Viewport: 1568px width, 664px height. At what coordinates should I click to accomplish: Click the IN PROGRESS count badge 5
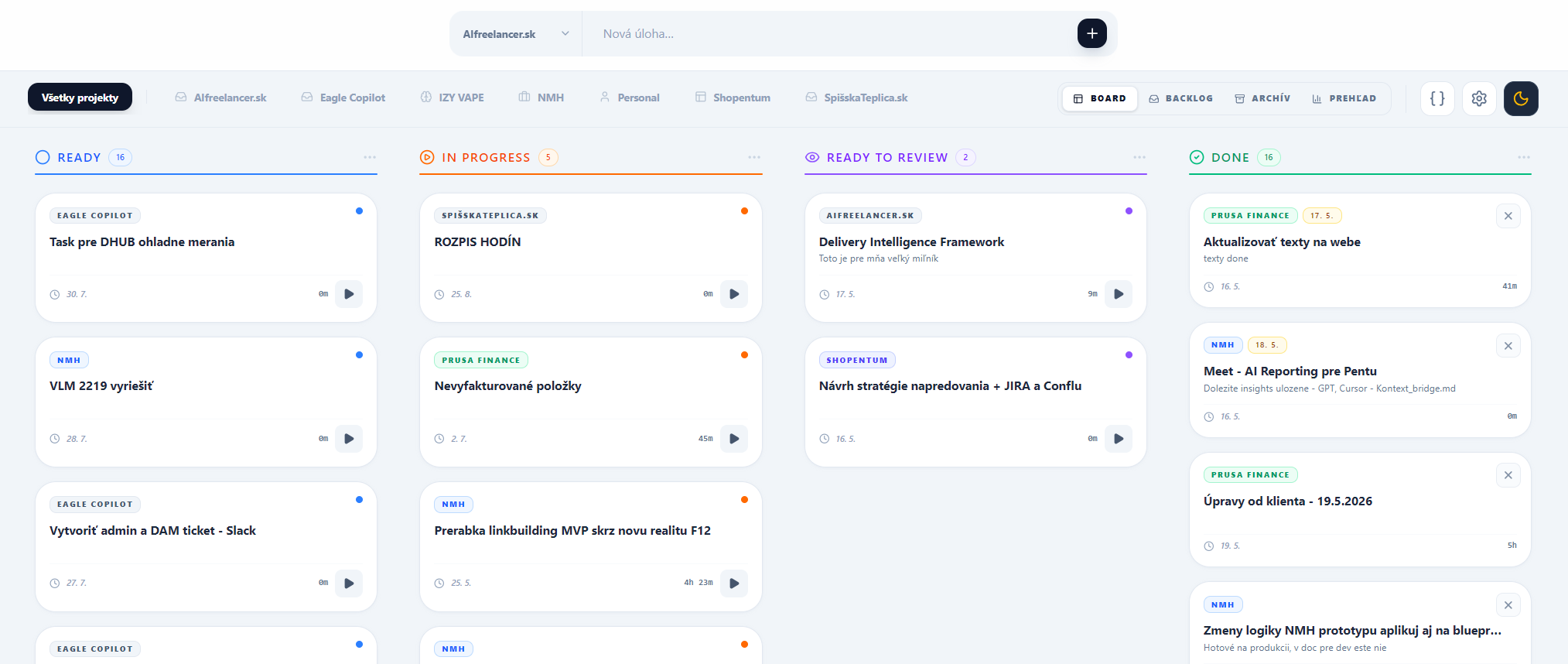548,157
